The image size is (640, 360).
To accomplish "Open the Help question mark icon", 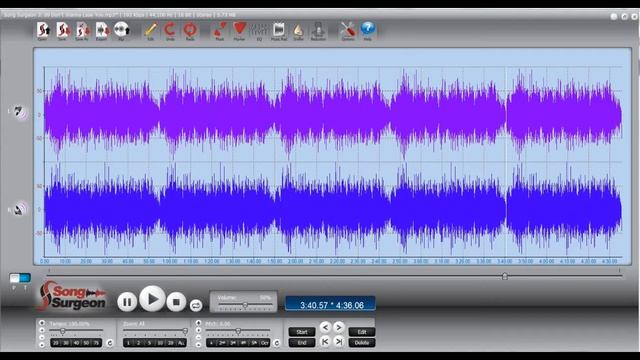I will click(368, 31).
